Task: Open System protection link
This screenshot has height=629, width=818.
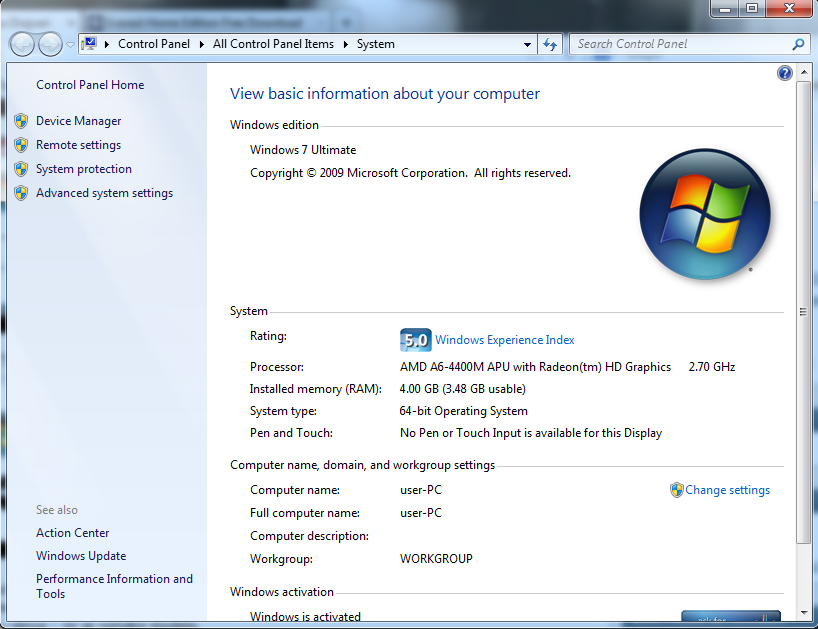Action: click(x=84, y=169)
